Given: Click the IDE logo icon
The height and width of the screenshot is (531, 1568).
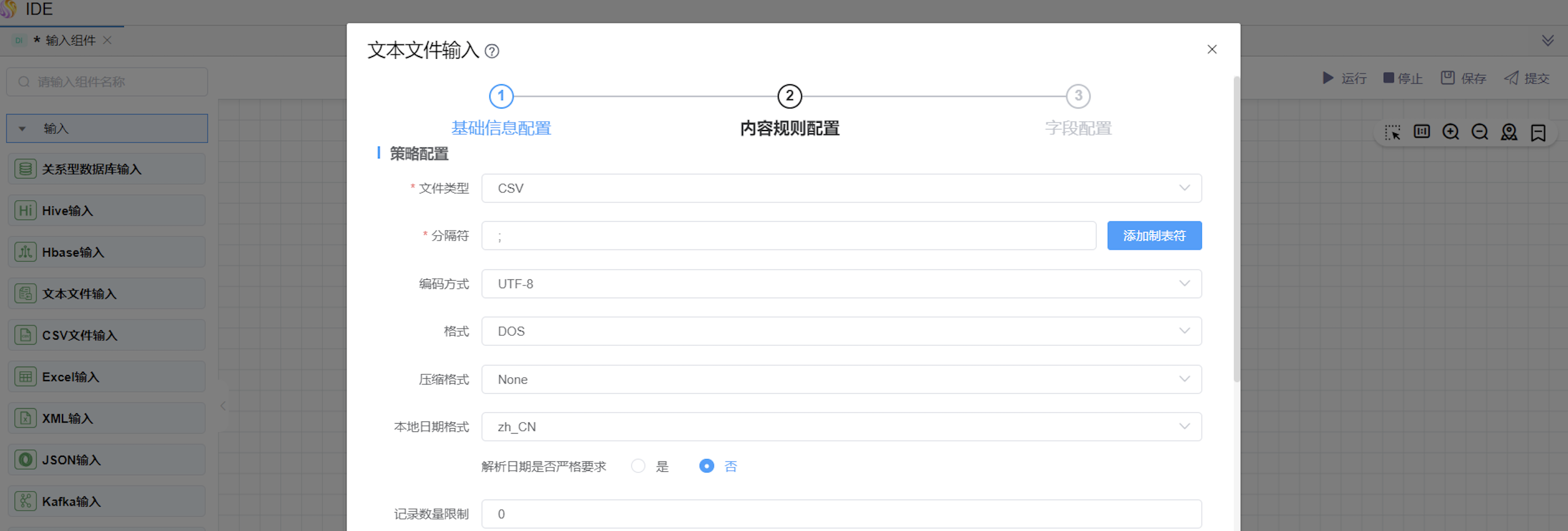Looking at the screenshot, I should pos(8,8).
